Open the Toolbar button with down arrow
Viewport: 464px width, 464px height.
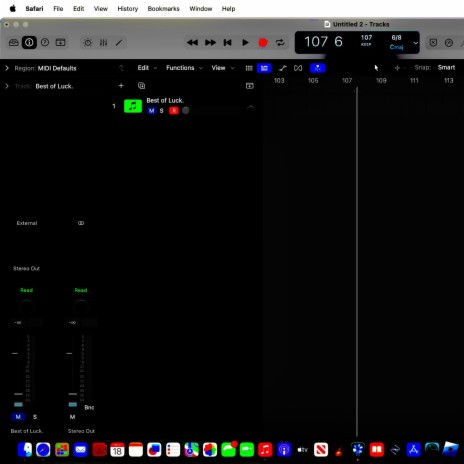(60, 42)
